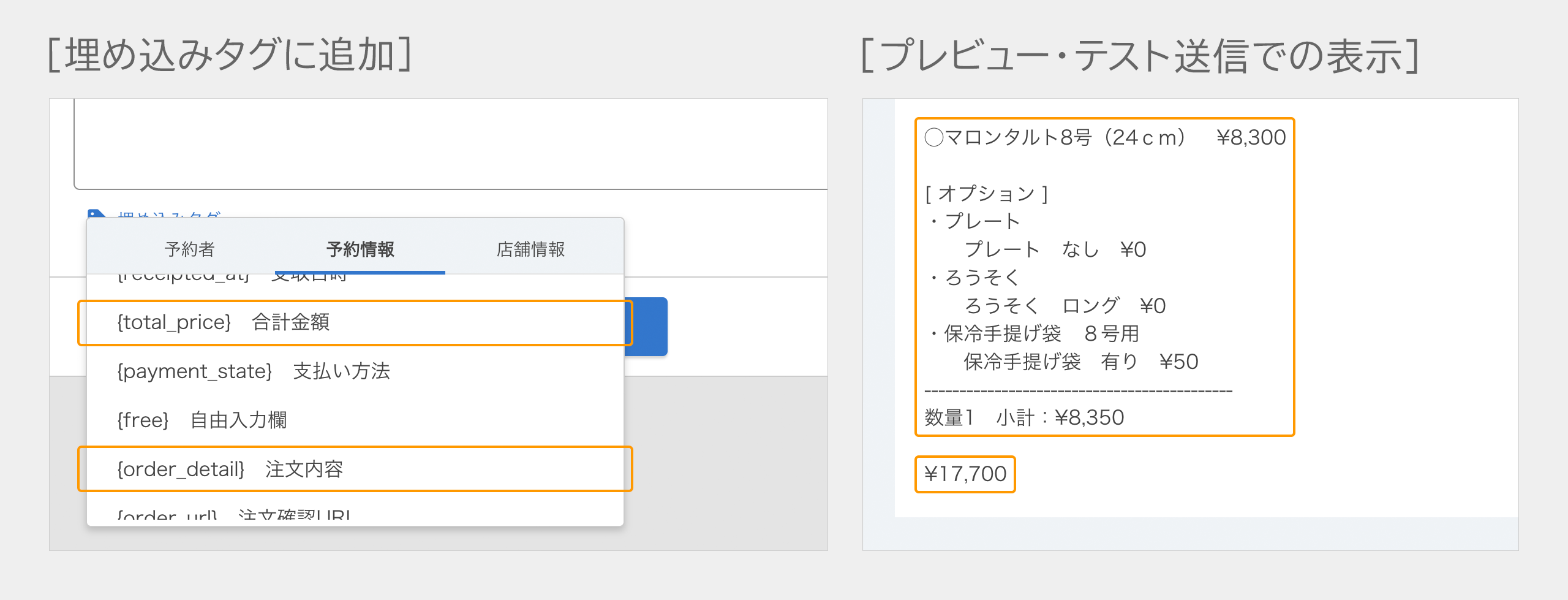Open the 店舗情報 tab
This screenshot has height=600, width=1568.
pyautogui.click(x=530, y=249)
